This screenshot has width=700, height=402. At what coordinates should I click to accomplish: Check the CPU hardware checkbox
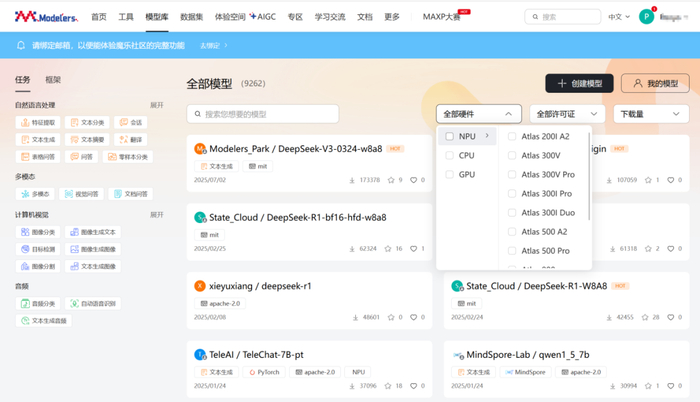click(x=450, y=155)
